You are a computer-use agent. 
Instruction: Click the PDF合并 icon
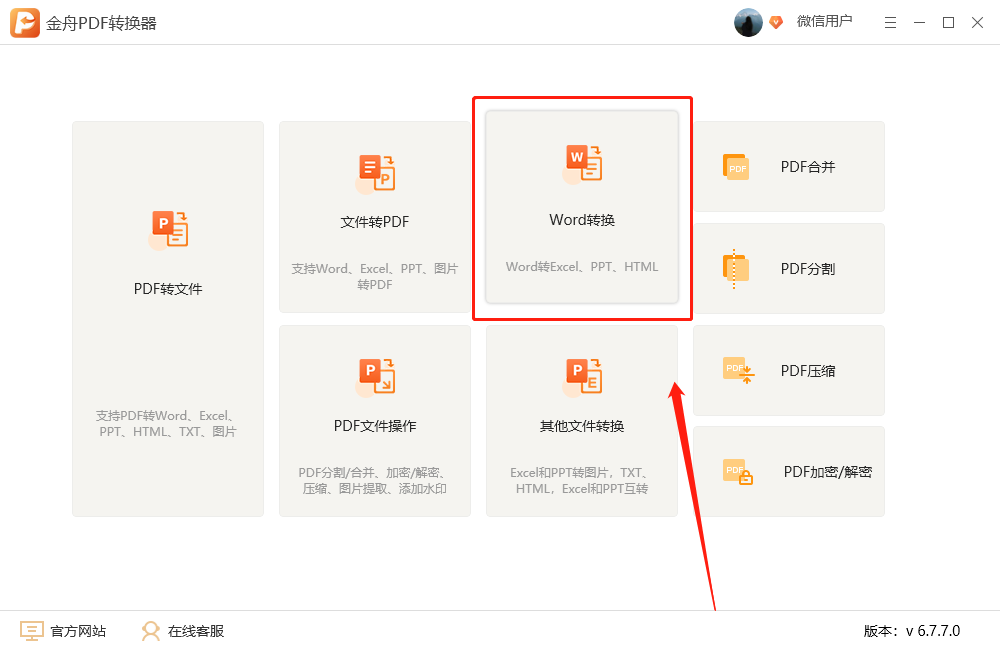[736, 166]
